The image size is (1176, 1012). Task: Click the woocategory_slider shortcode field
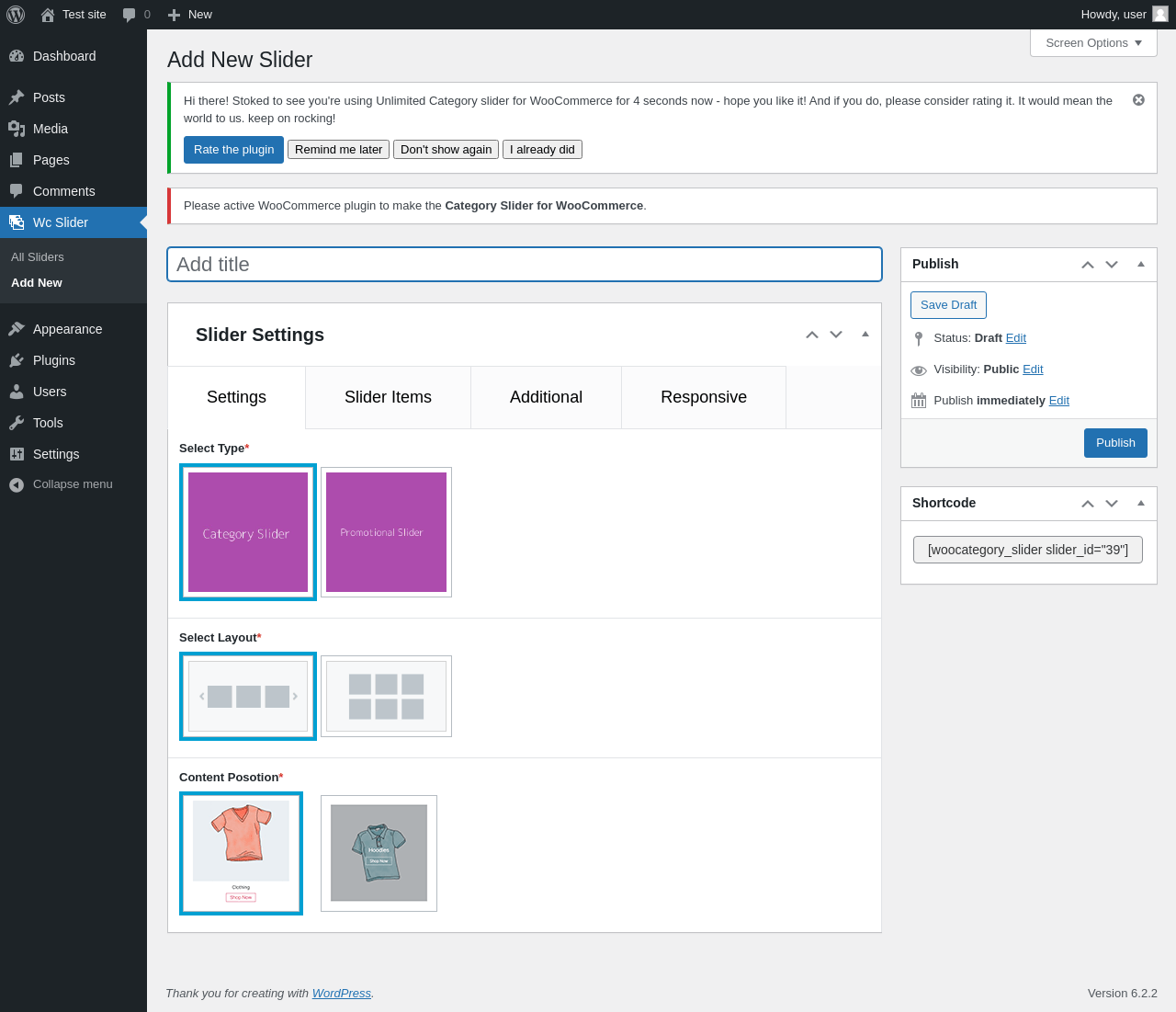[1028, 550]
